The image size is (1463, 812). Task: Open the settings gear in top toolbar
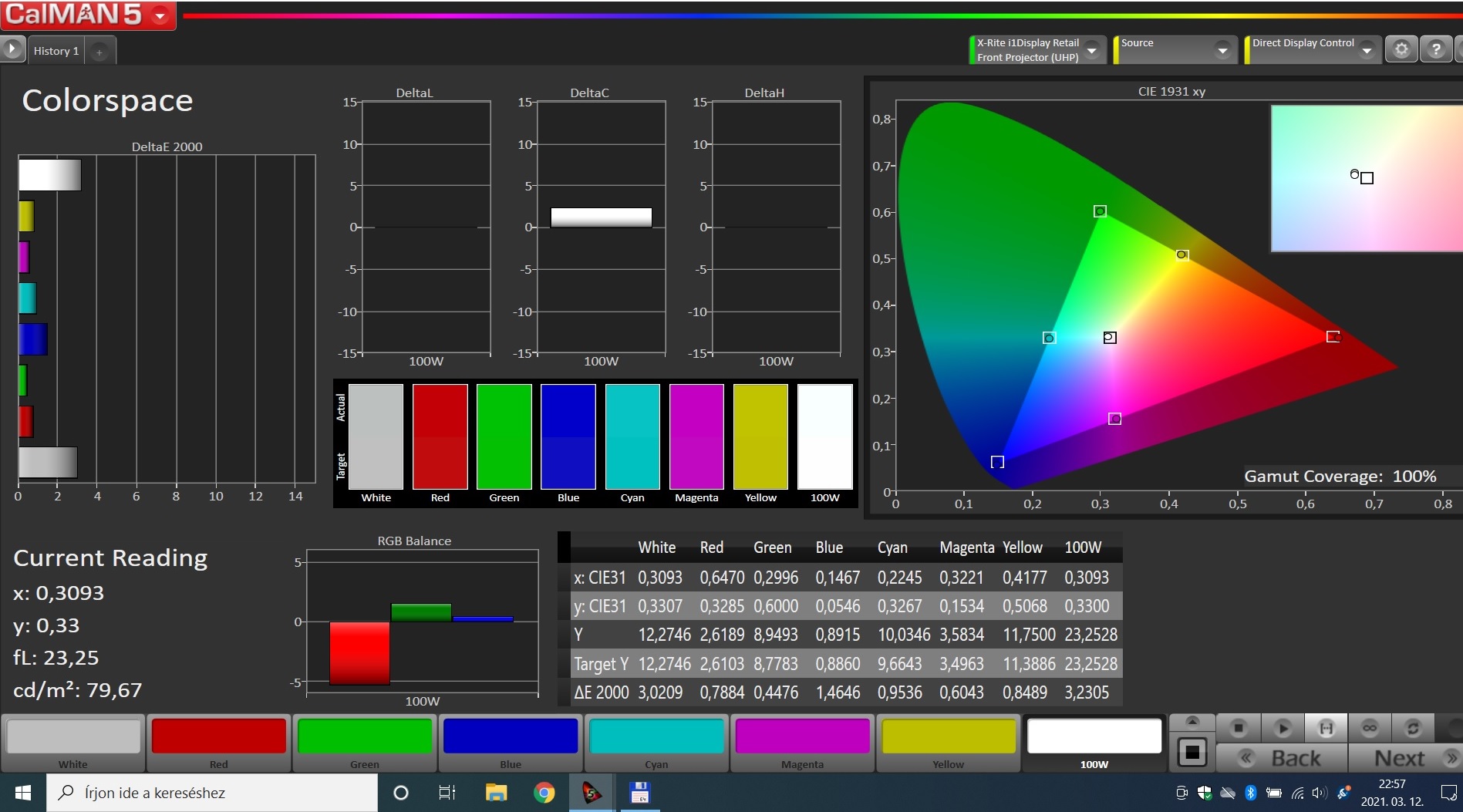tap(1401, 50)
